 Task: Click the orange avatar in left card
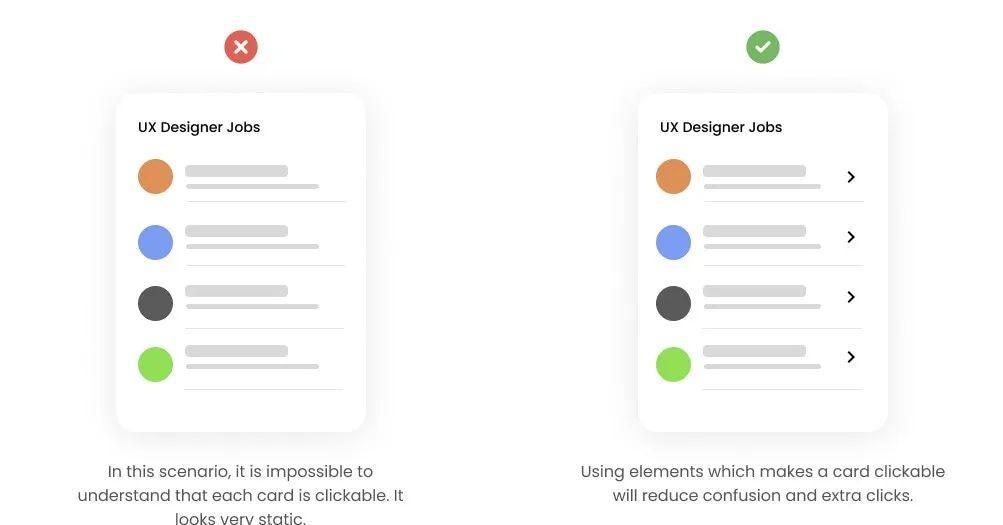click(155, 176)
